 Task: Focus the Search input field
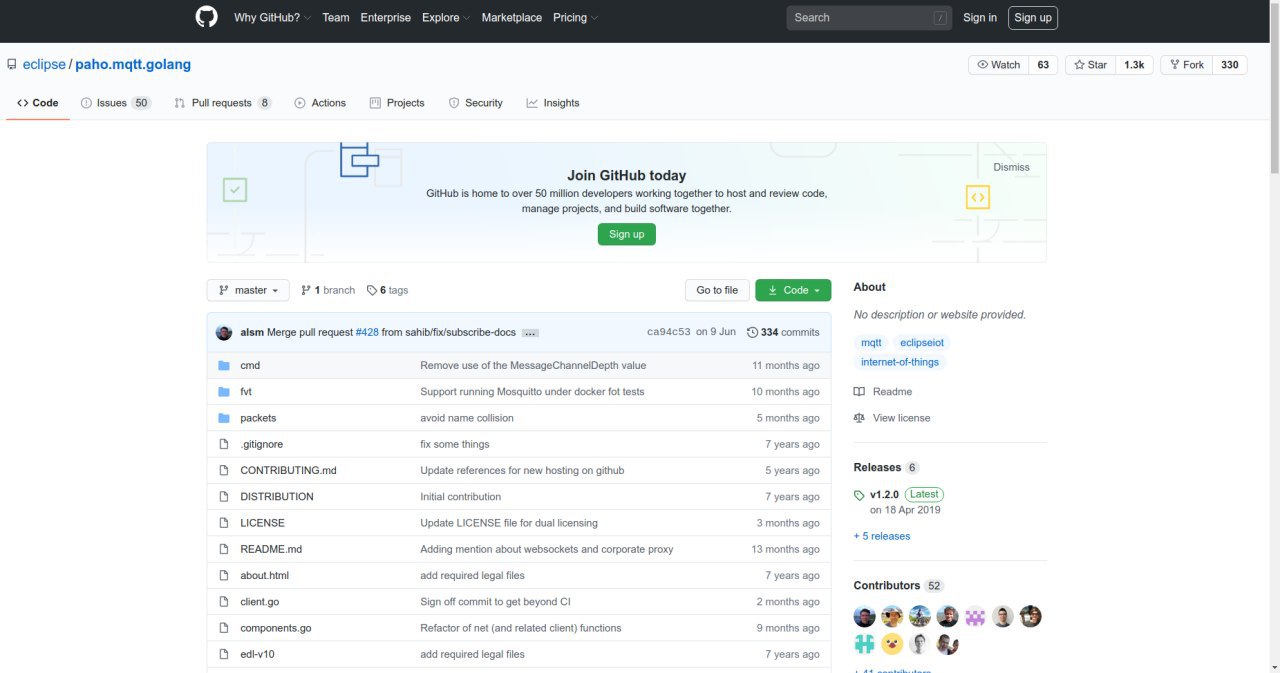point(868,18)
